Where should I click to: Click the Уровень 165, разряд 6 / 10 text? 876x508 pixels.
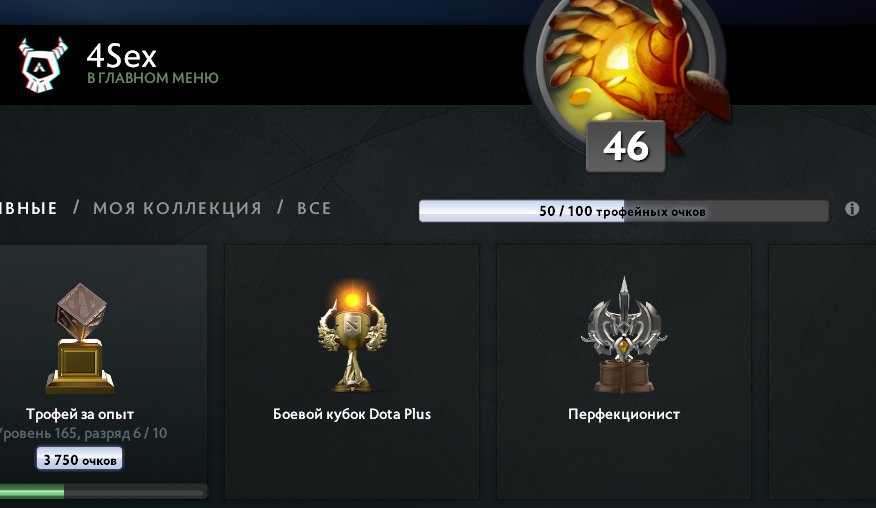pos(83,433)
